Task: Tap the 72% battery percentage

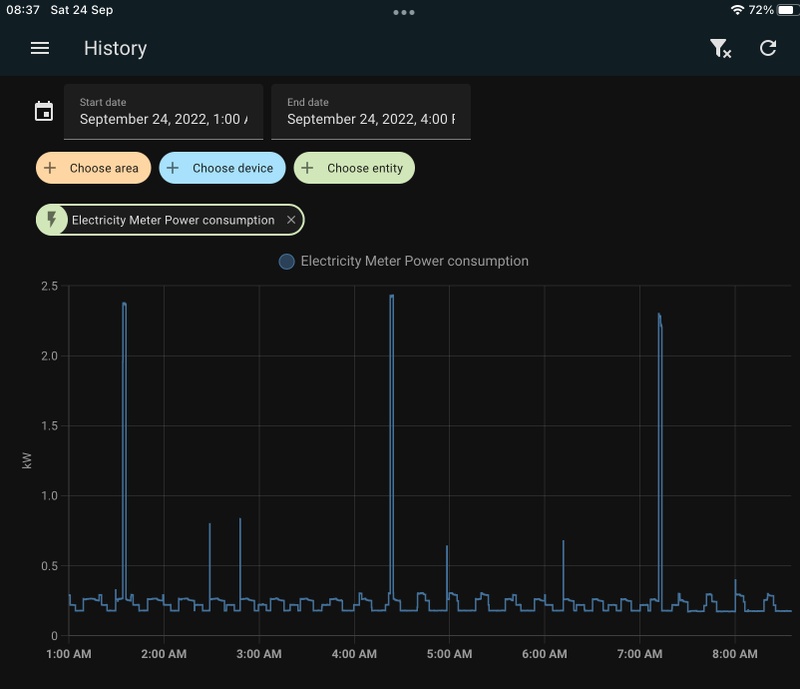Action: point(761,10)
